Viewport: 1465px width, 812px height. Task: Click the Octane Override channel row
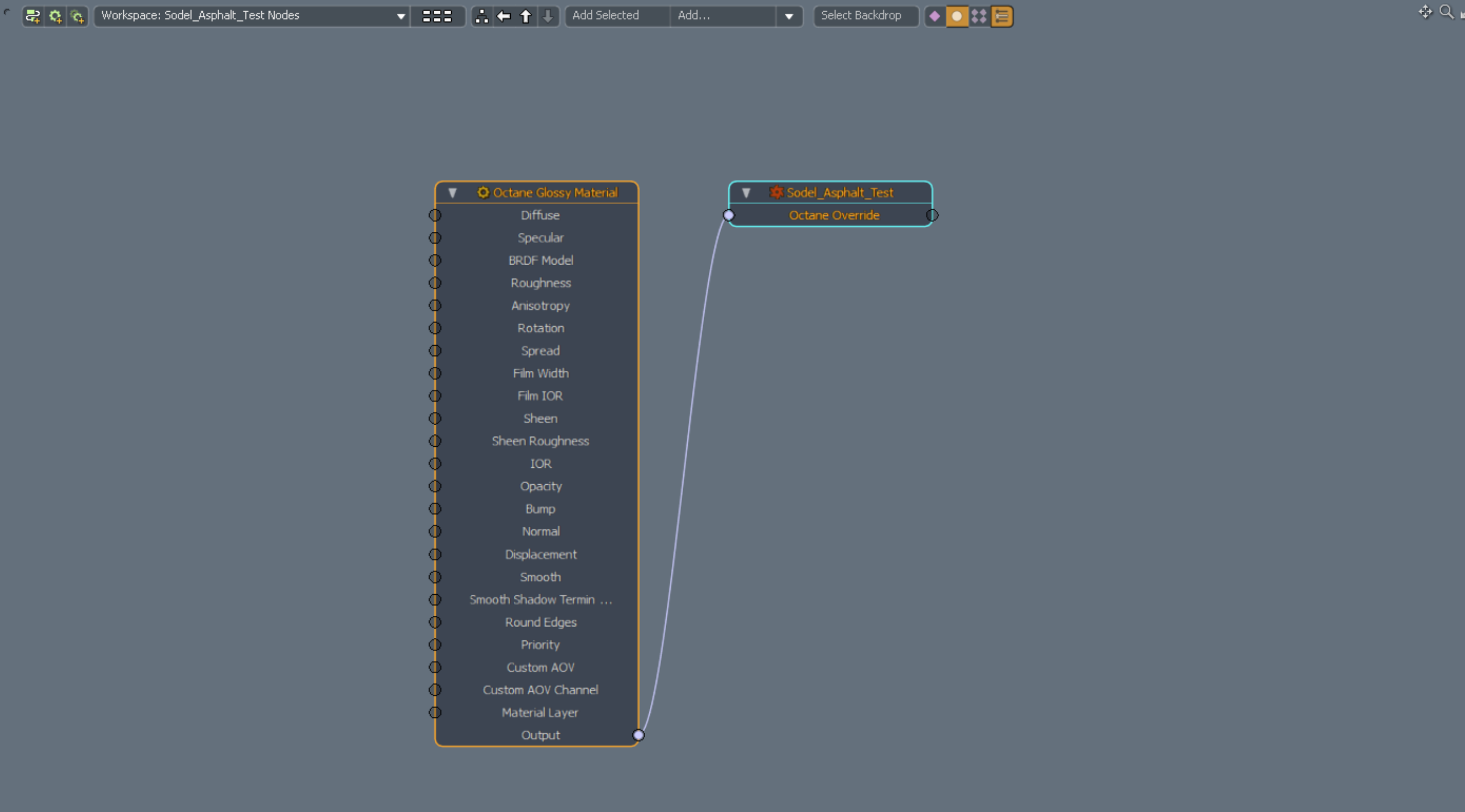click(834, 215)
